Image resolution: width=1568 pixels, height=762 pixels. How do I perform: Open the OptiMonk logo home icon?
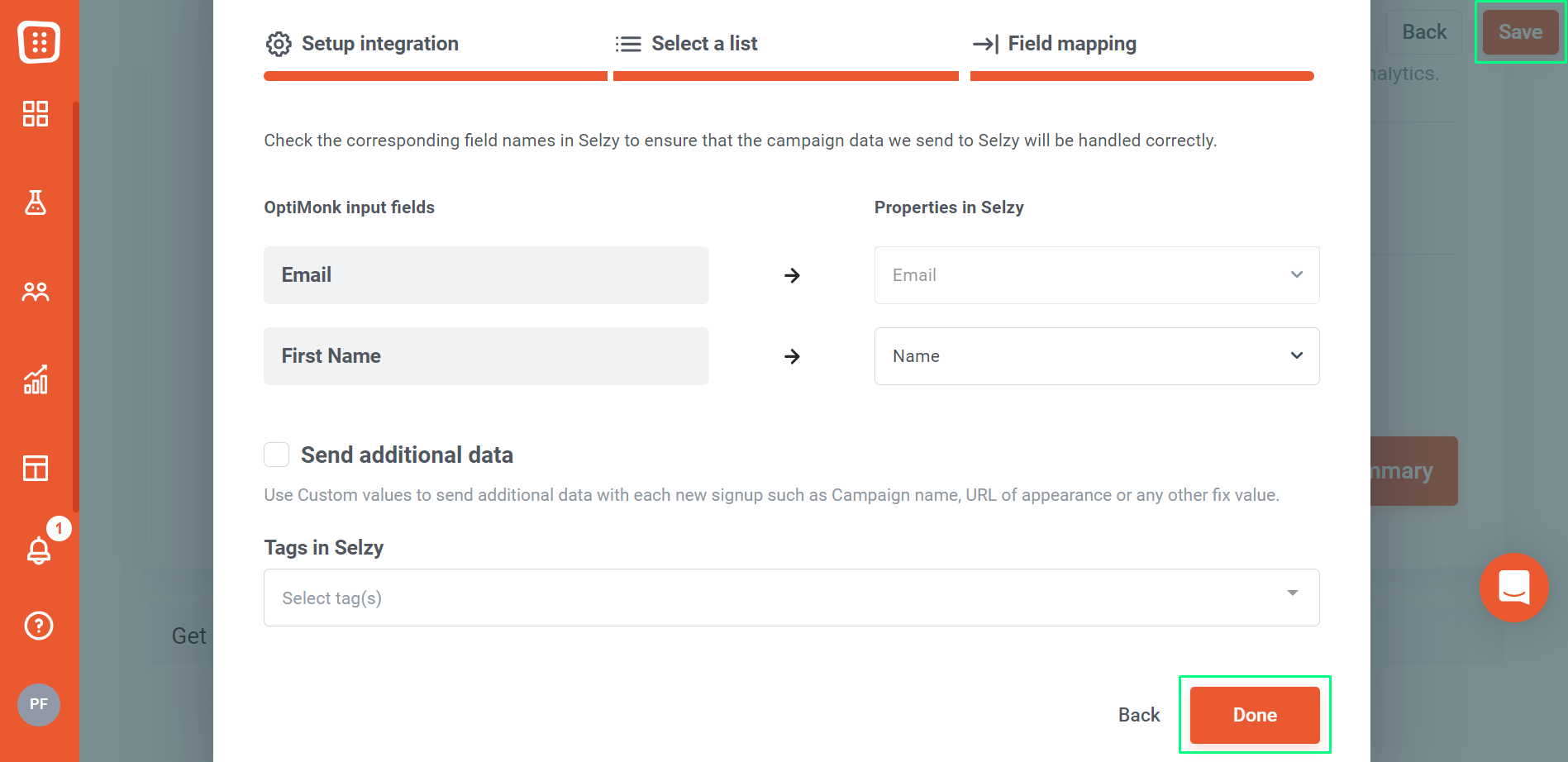click(39, 41)
